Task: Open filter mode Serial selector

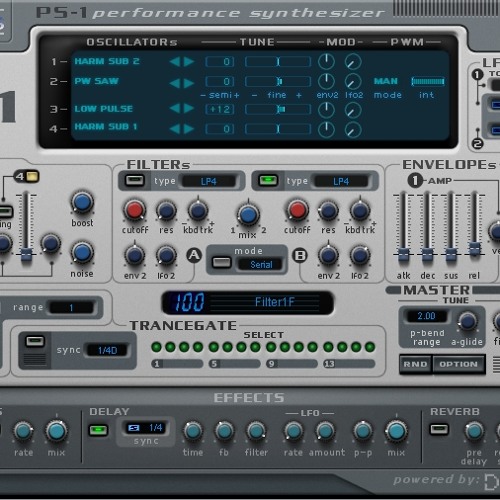Action: point(261,265)
